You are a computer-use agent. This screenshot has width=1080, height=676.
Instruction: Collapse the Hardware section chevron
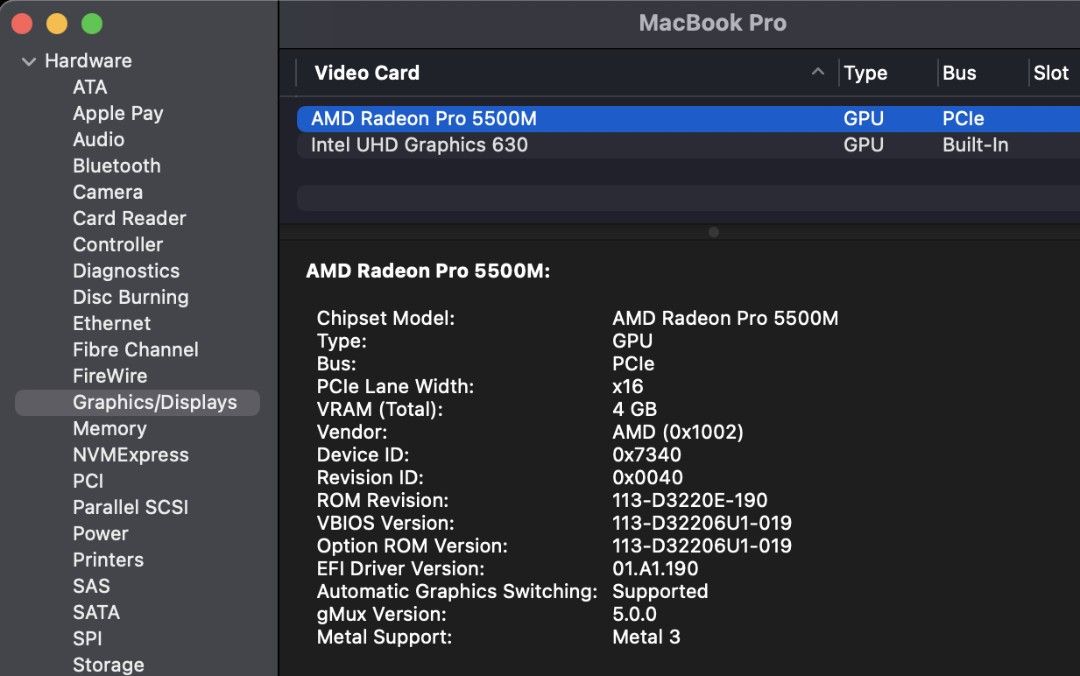click(29, 61)
